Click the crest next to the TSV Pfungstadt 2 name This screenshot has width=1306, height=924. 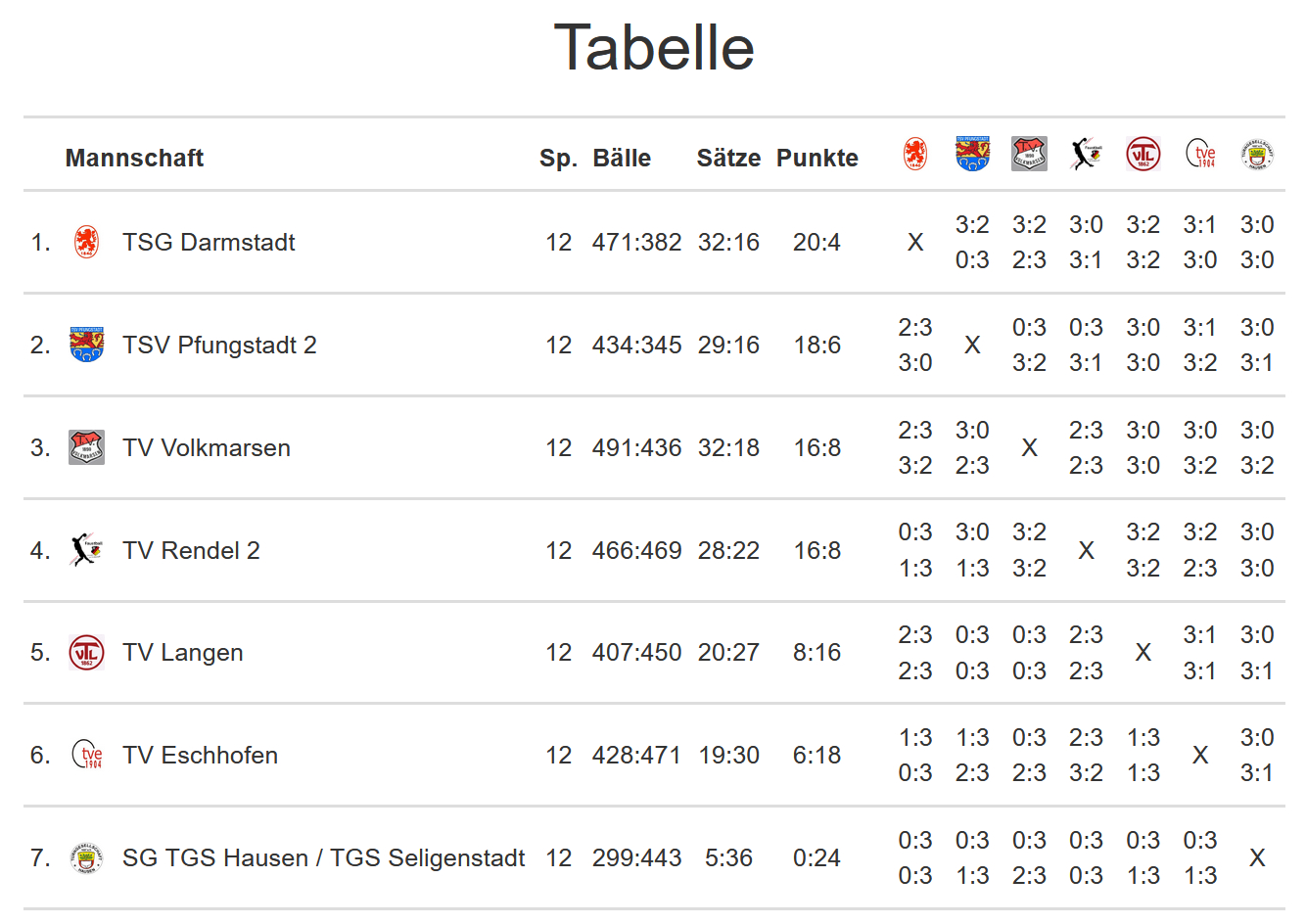click(87, 345)
